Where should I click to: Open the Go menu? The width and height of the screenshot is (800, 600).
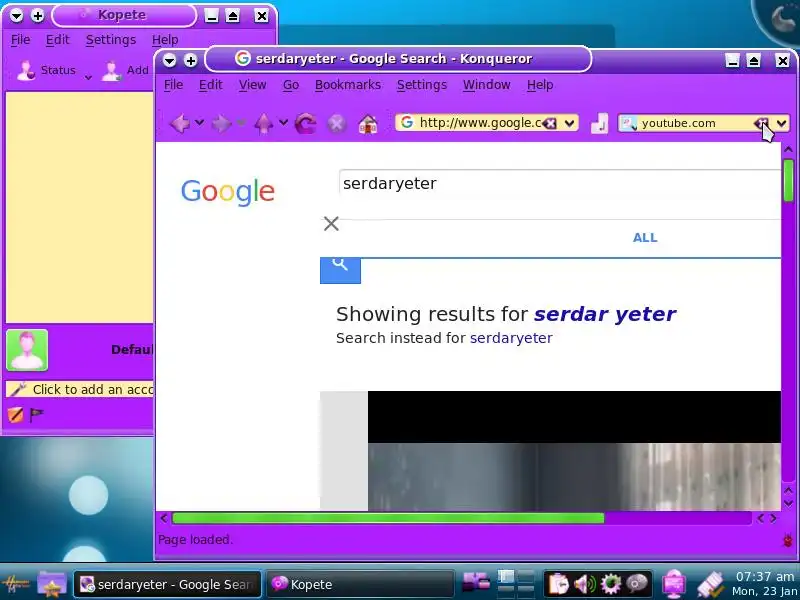pos(291,85)
